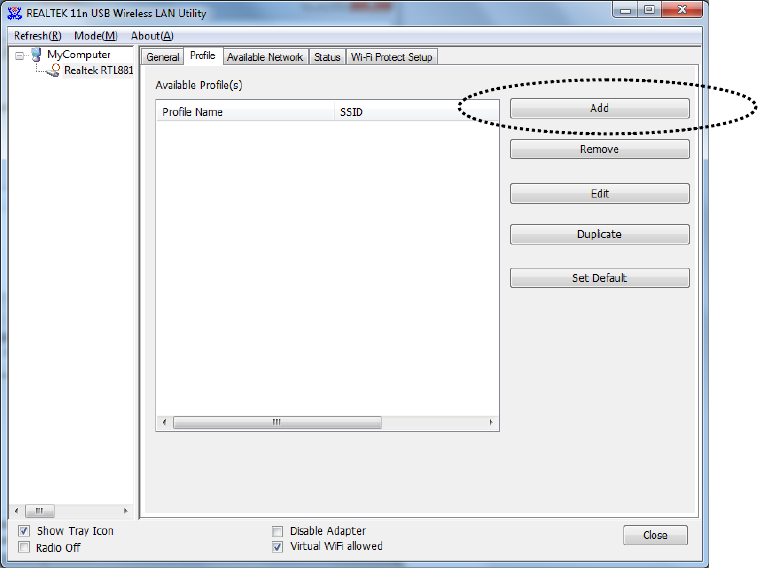The width and height of the screenshot is (758, 568).
Task: Click the profile list scroll right arrow
Action: click(x=491, y=422)
